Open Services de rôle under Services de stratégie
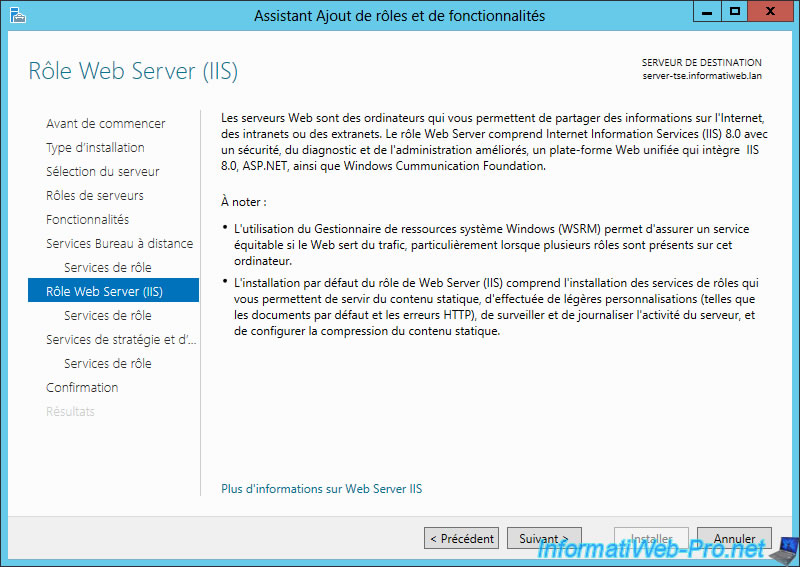This screenshot has height=567, width=800. pos(108,363)
